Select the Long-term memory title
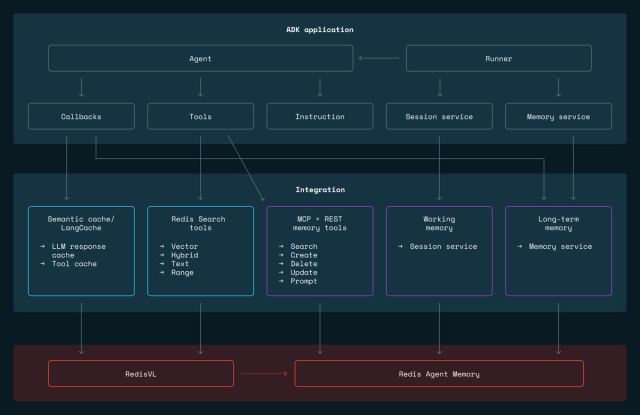This screenshot has height=415, width=640. 558,223
